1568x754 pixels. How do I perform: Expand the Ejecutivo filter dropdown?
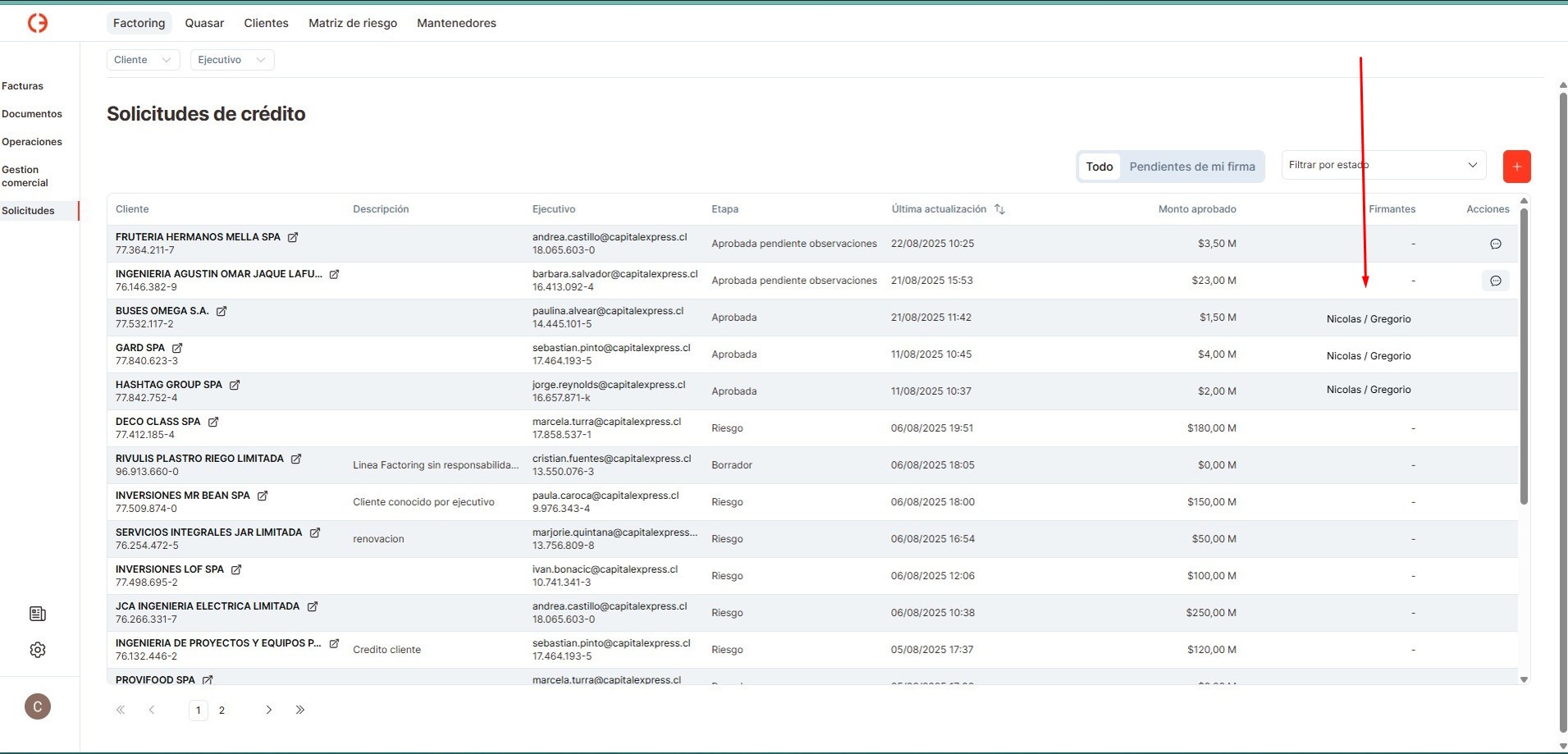[x=231, y=60]
